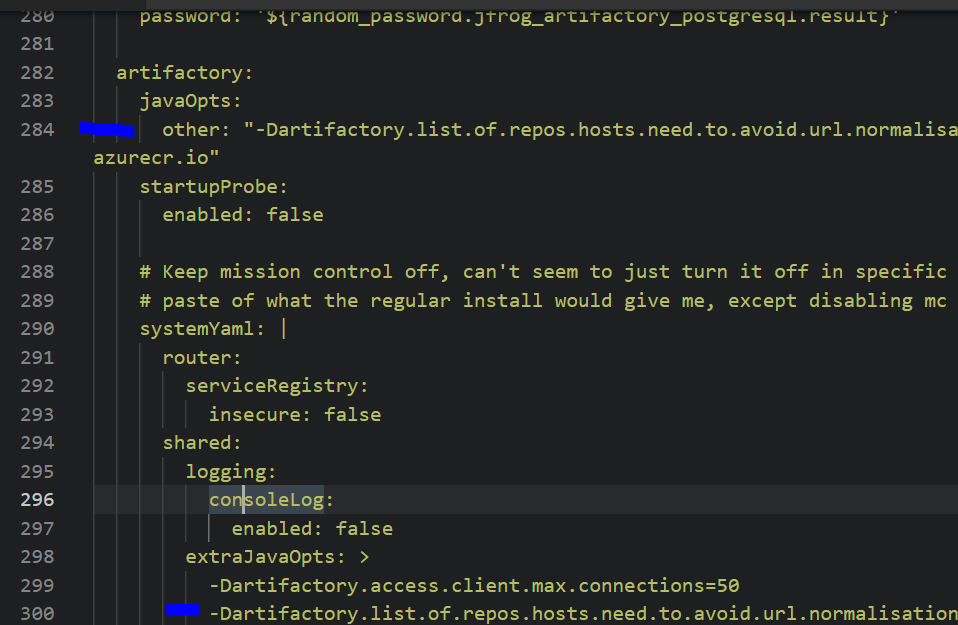Click the 'Keep mission control off' comment
958x625 pixels.
pos(543,272)
